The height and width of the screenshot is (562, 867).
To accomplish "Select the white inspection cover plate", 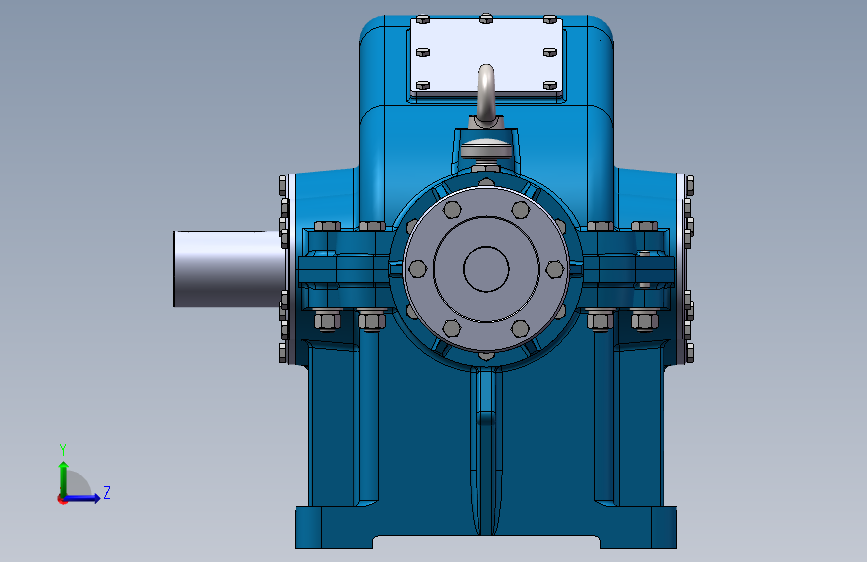I will [x=486, y=56].
